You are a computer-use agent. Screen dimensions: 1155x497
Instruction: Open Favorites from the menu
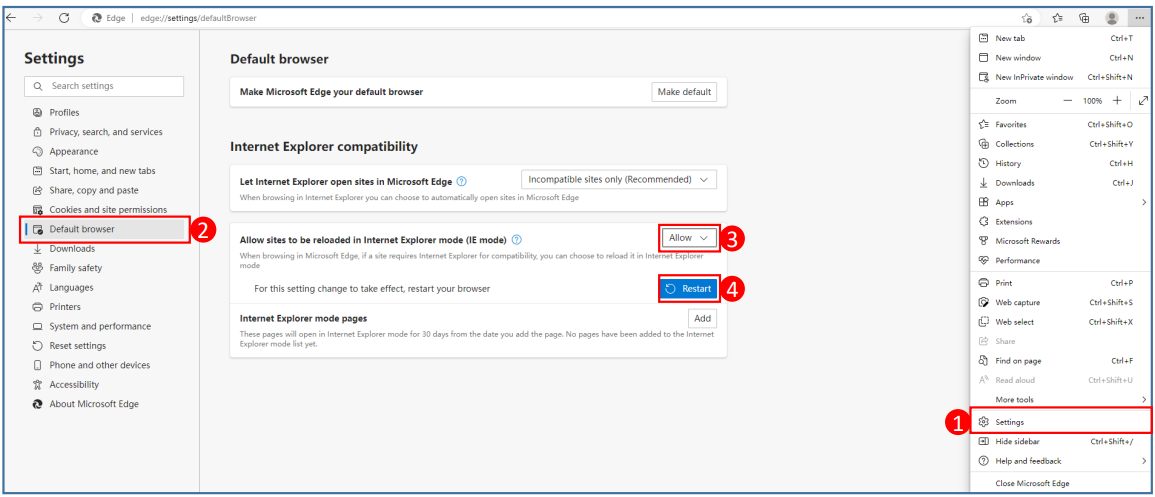click(x=1059, y=124)
